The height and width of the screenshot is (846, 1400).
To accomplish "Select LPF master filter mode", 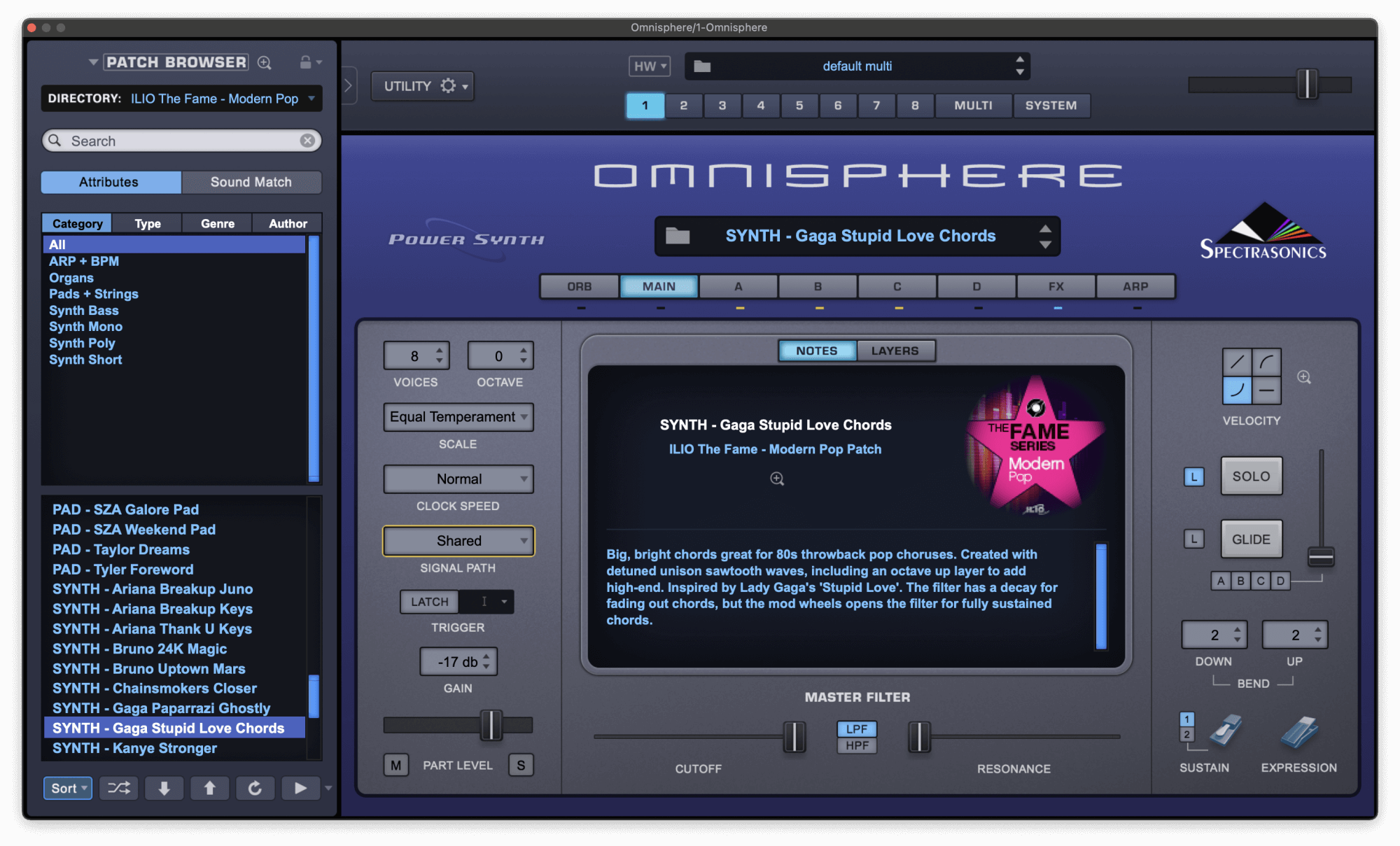I will (857, 728).
